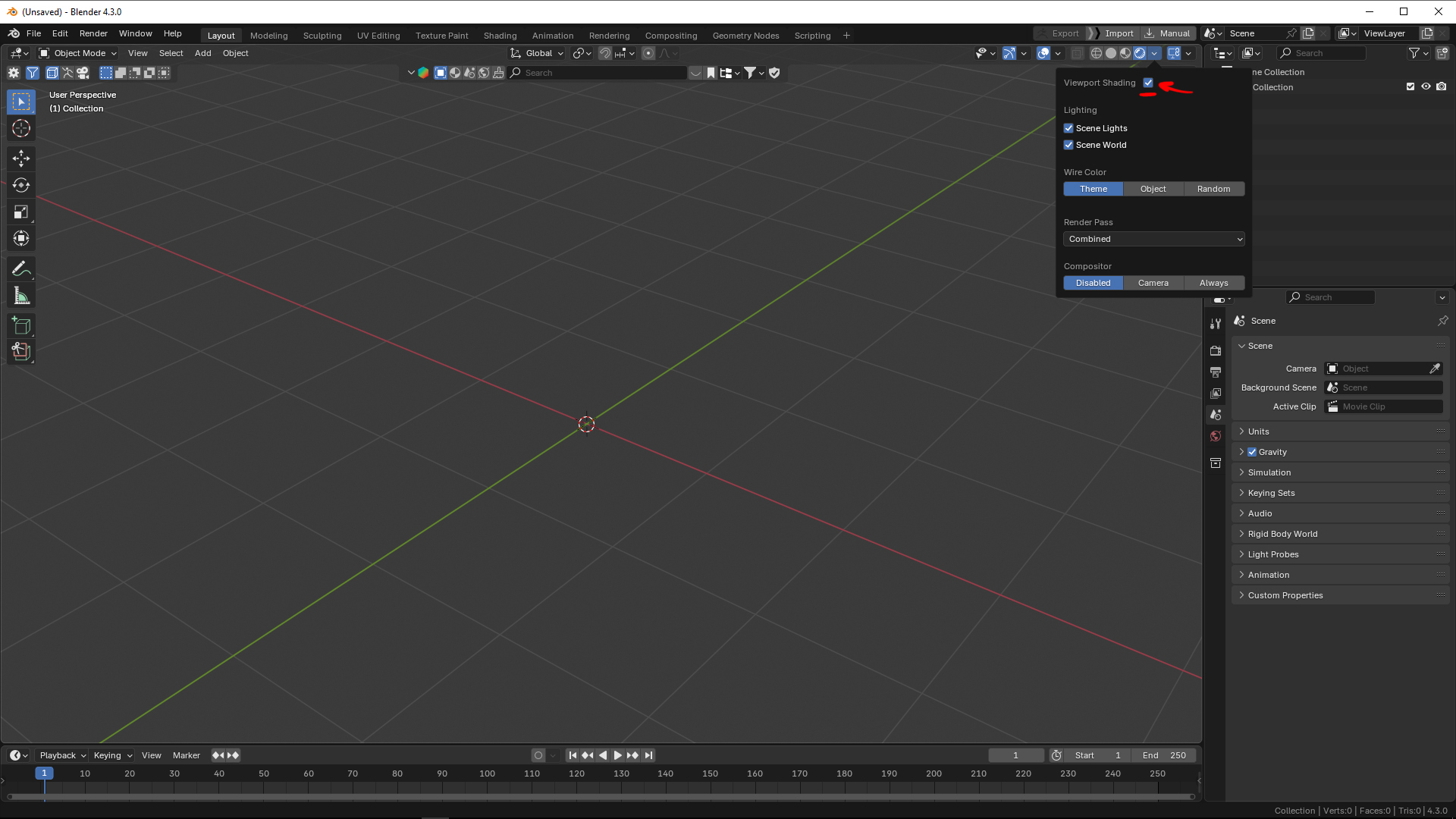Screen dimensions: 1456x819
Task: Switch to wireframe viewport shading
Action: pos(1097,53)
